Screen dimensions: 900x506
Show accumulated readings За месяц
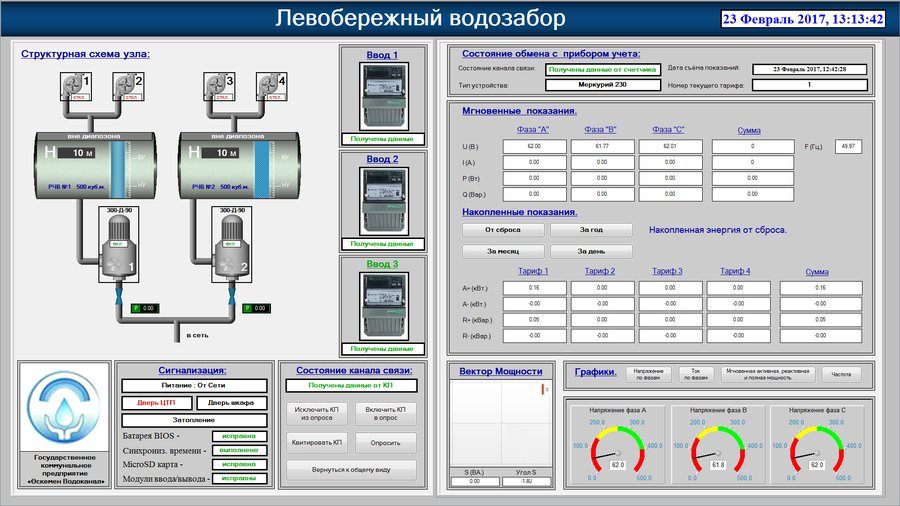pyautogui.click(x=503, y=251)
